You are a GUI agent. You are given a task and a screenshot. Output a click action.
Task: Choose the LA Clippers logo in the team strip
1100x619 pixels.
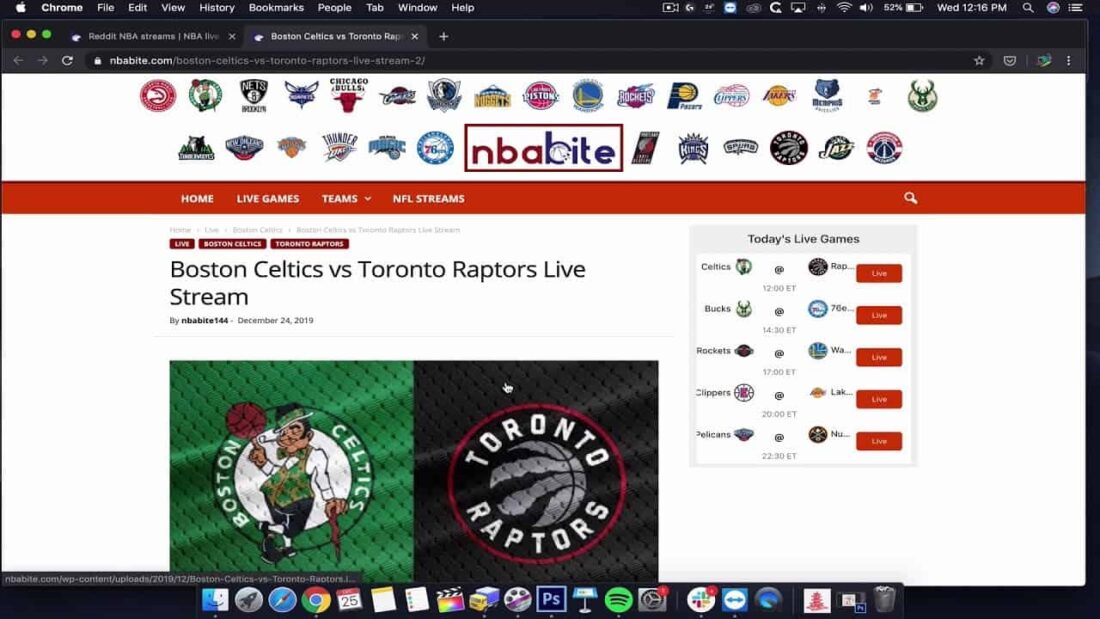(732, 95)
